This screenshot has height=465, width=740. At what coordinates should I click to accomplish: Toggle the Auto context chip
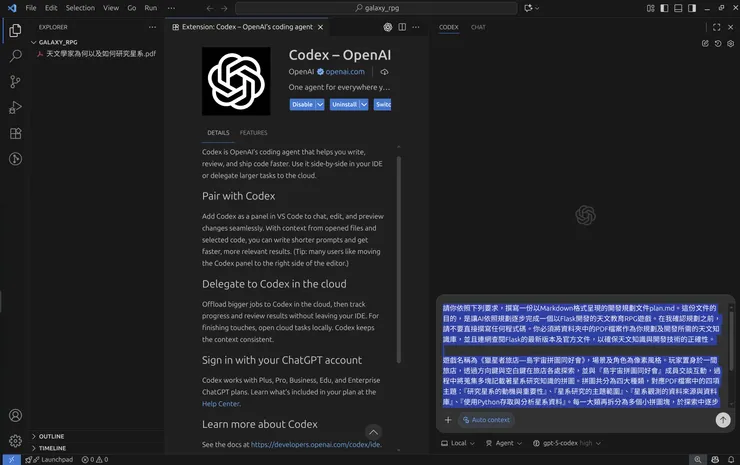coord(486,420)
